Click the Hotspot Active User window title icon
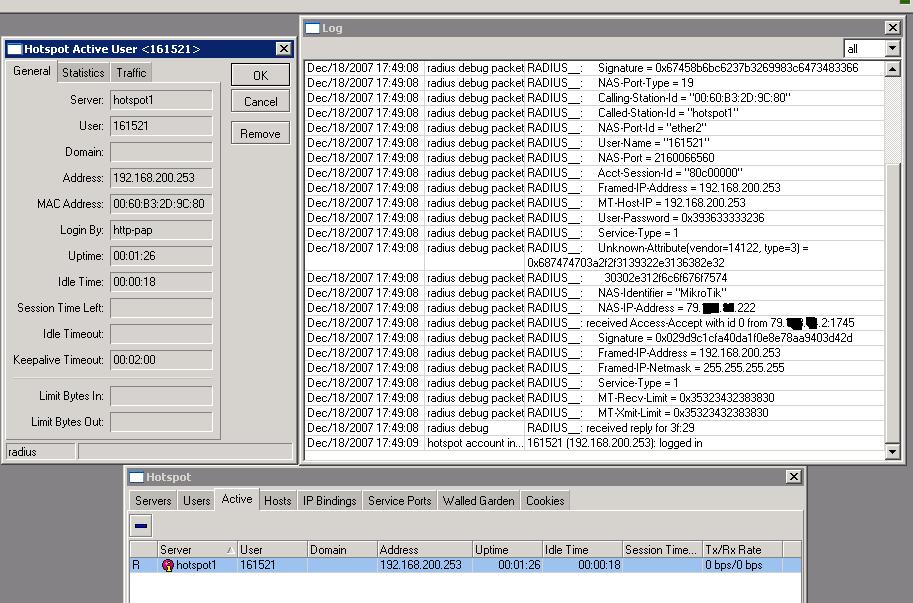 click(x=15, y=49)
